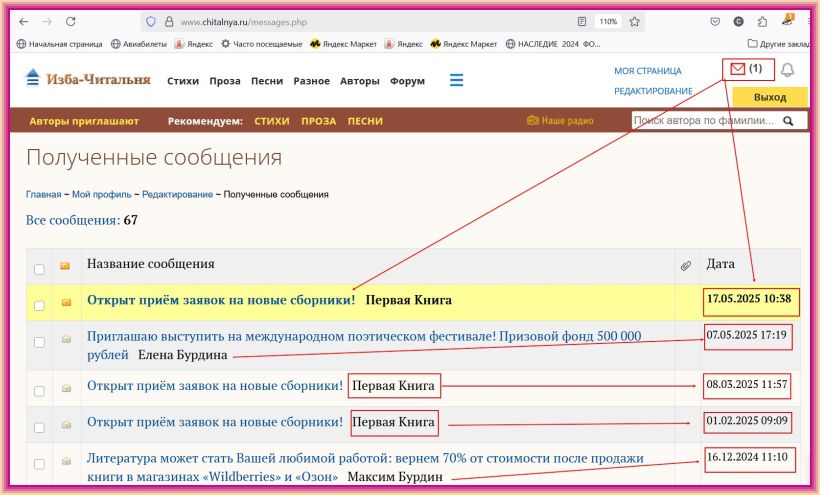The width and height of the screenshot is (820, 495).
Task: Open the 110% zoom level indicator
Action: tap(608, 21)
